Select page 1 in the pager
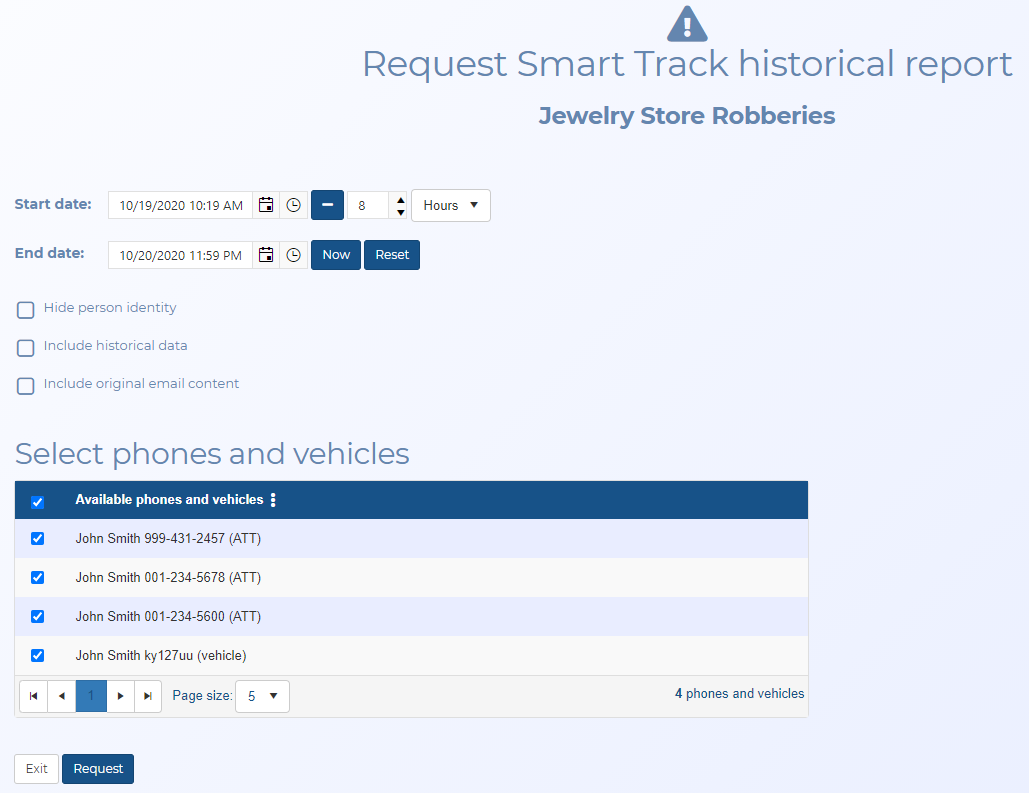The height and width of the screenshot is (793, 1029). [x=91, y=696]
